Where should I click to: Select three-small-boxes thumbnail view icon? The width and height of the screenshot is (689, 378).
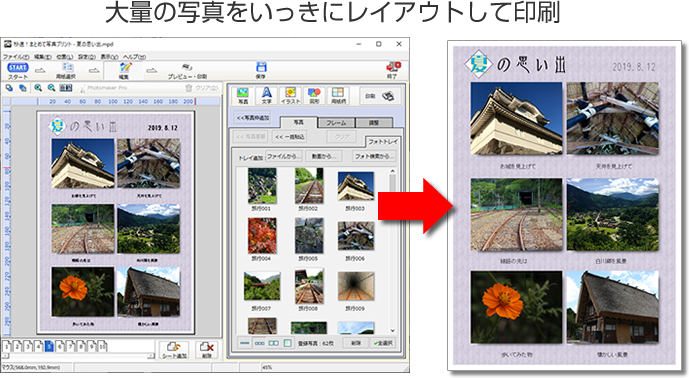pos(259,343)
